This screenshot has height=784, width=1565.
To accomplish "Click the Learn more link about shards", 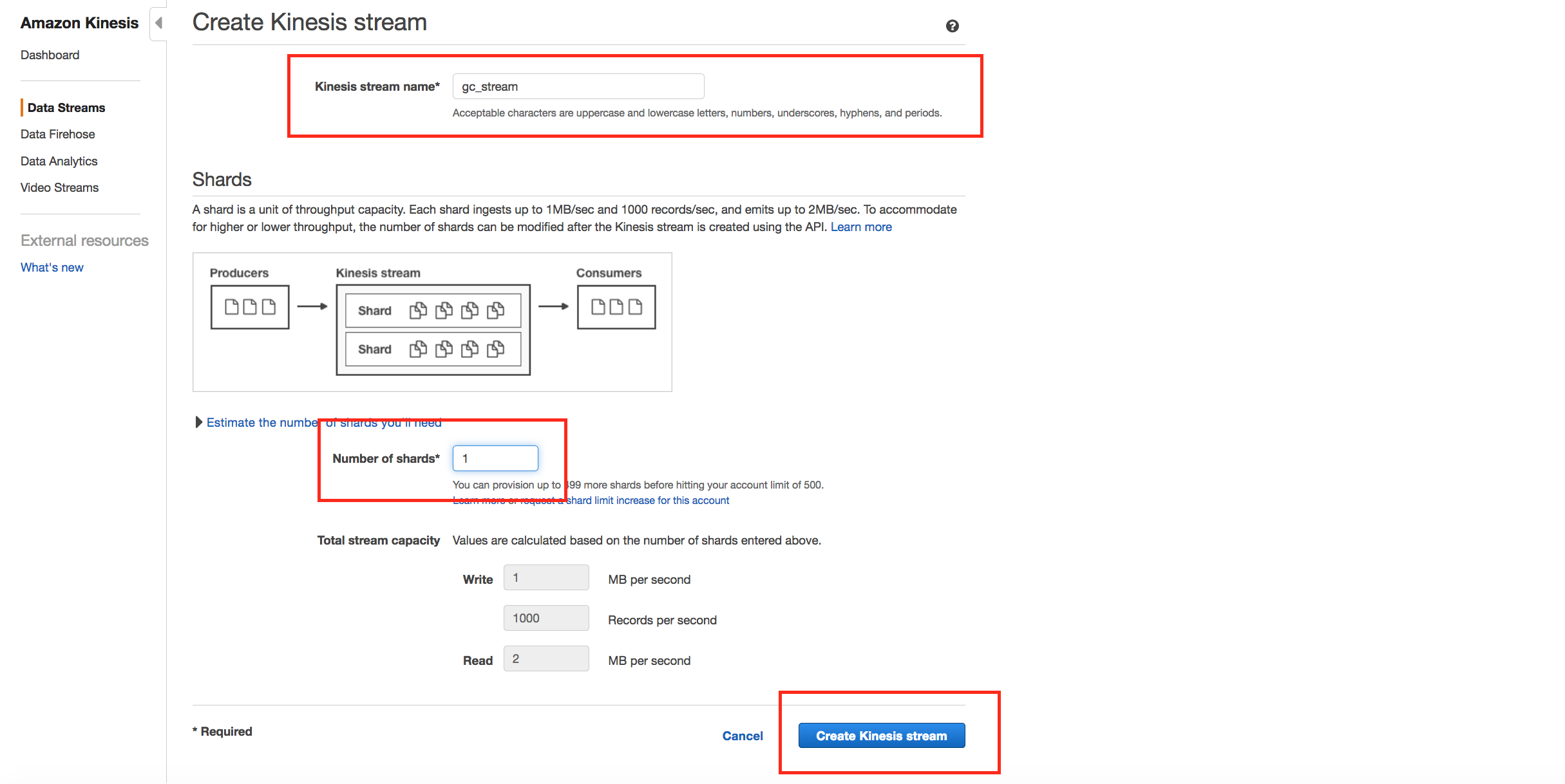I will [x=860, y=227].
